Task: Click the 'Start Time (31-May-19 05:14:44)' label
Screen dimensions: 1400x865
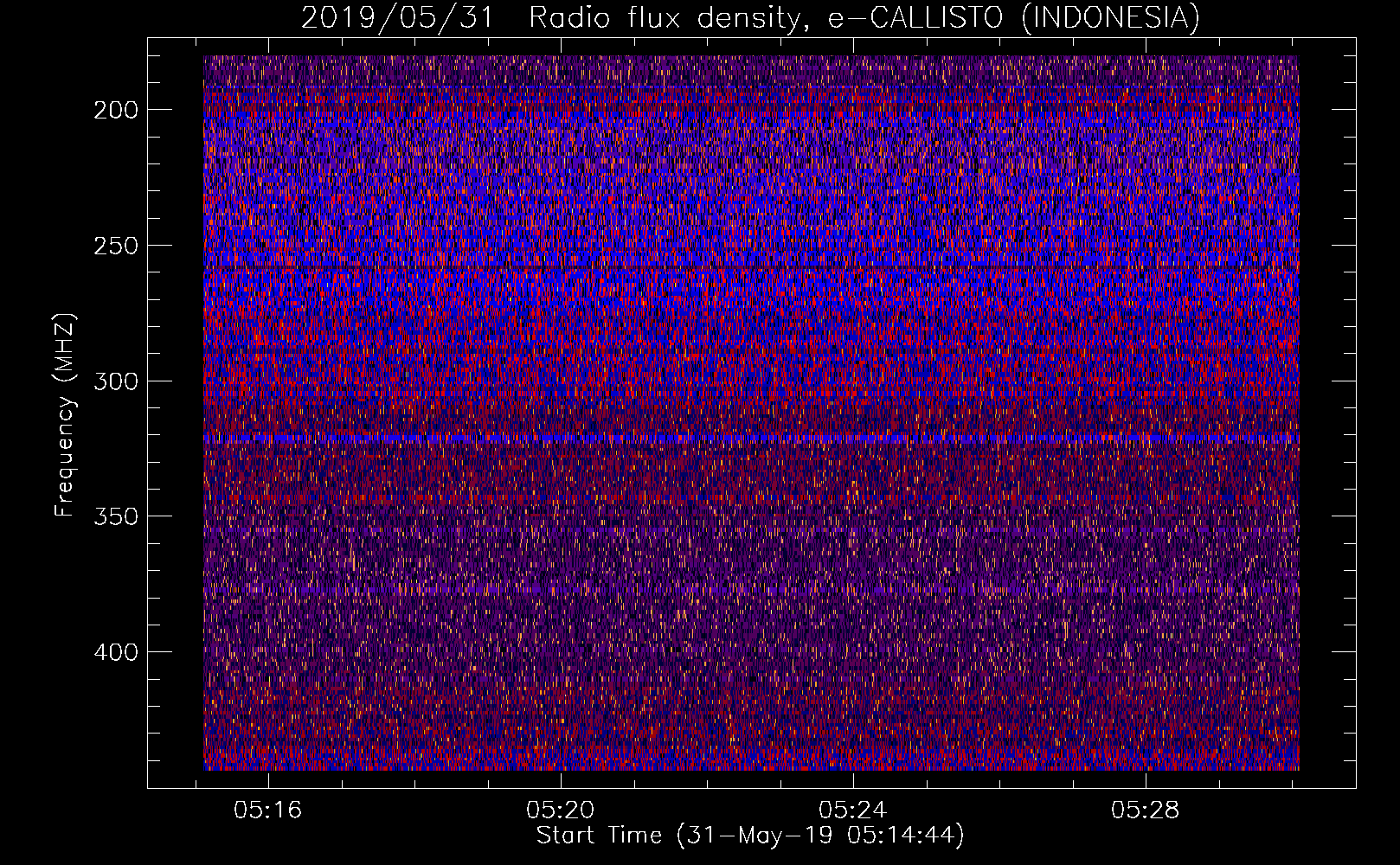Action: (x=750, y=836)
